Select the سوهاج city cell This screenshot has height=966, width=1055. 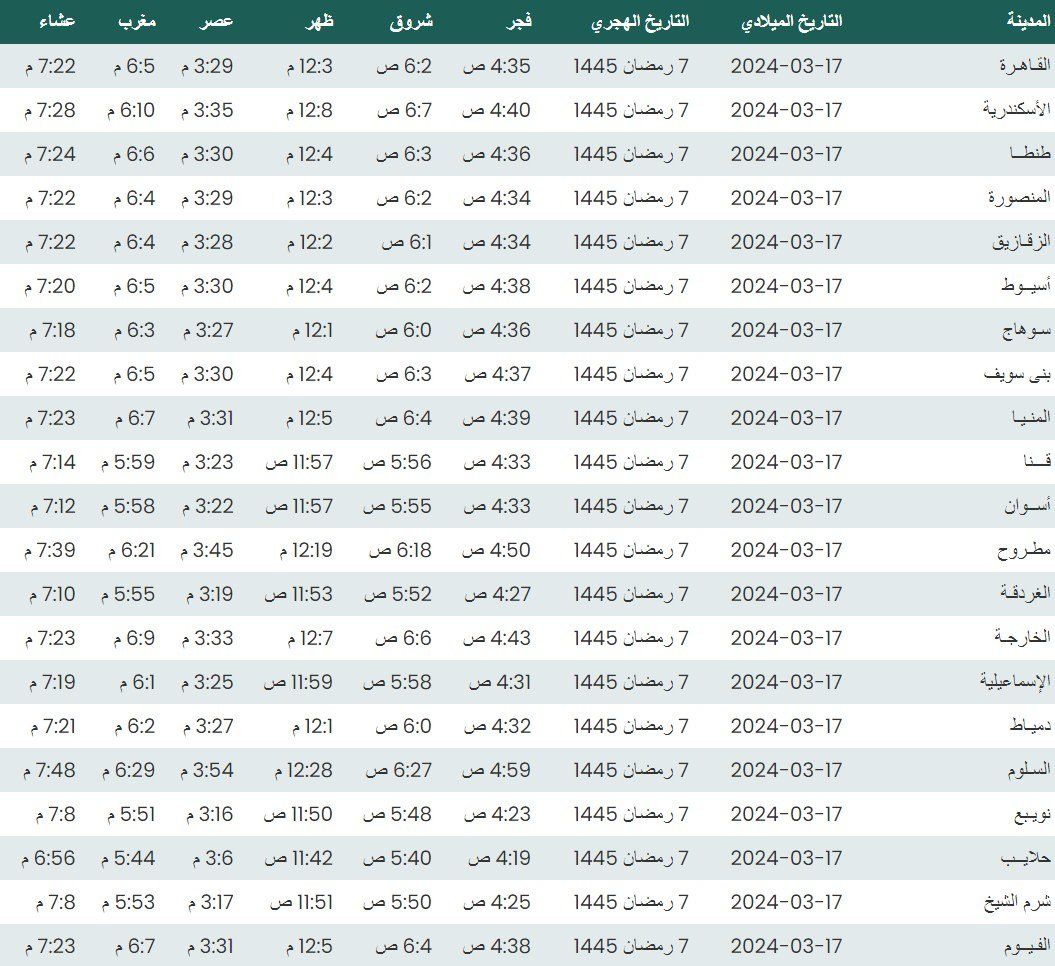[1027, 330]
